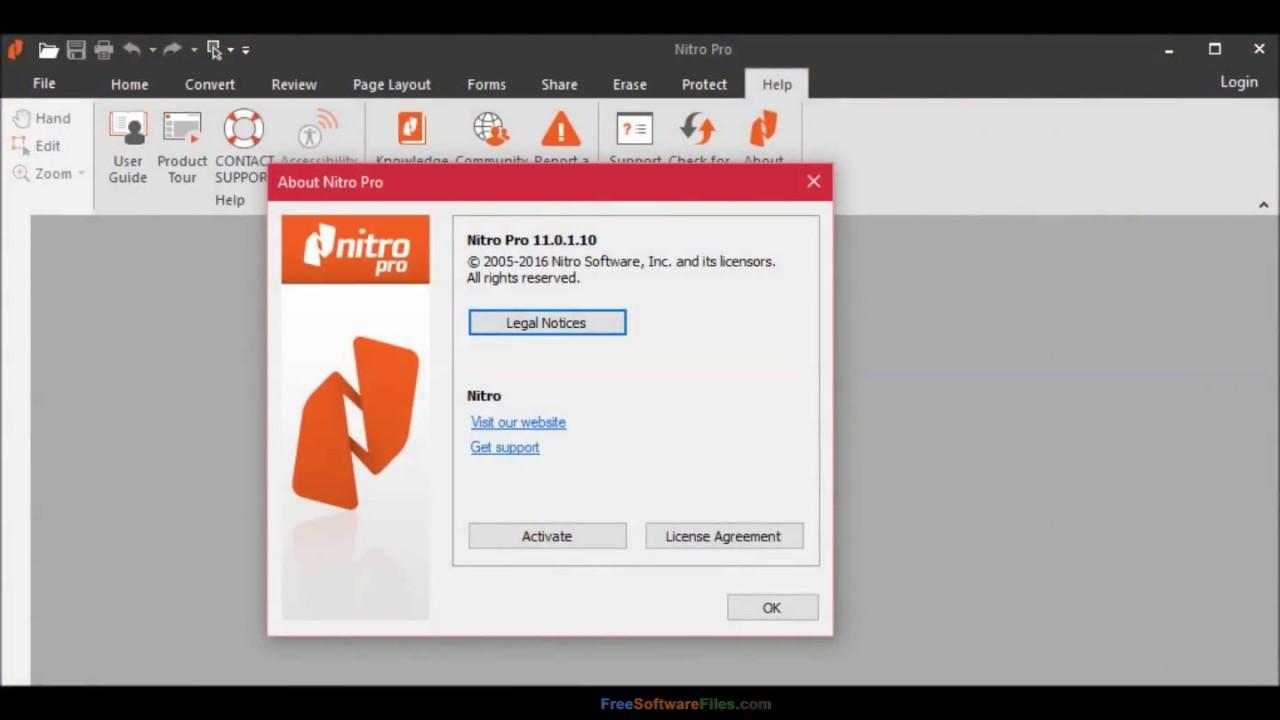Viewport: 1280px width, 720px height.
Task: Maximize the Nitro Pro window
Action: tap(1215, 49)
